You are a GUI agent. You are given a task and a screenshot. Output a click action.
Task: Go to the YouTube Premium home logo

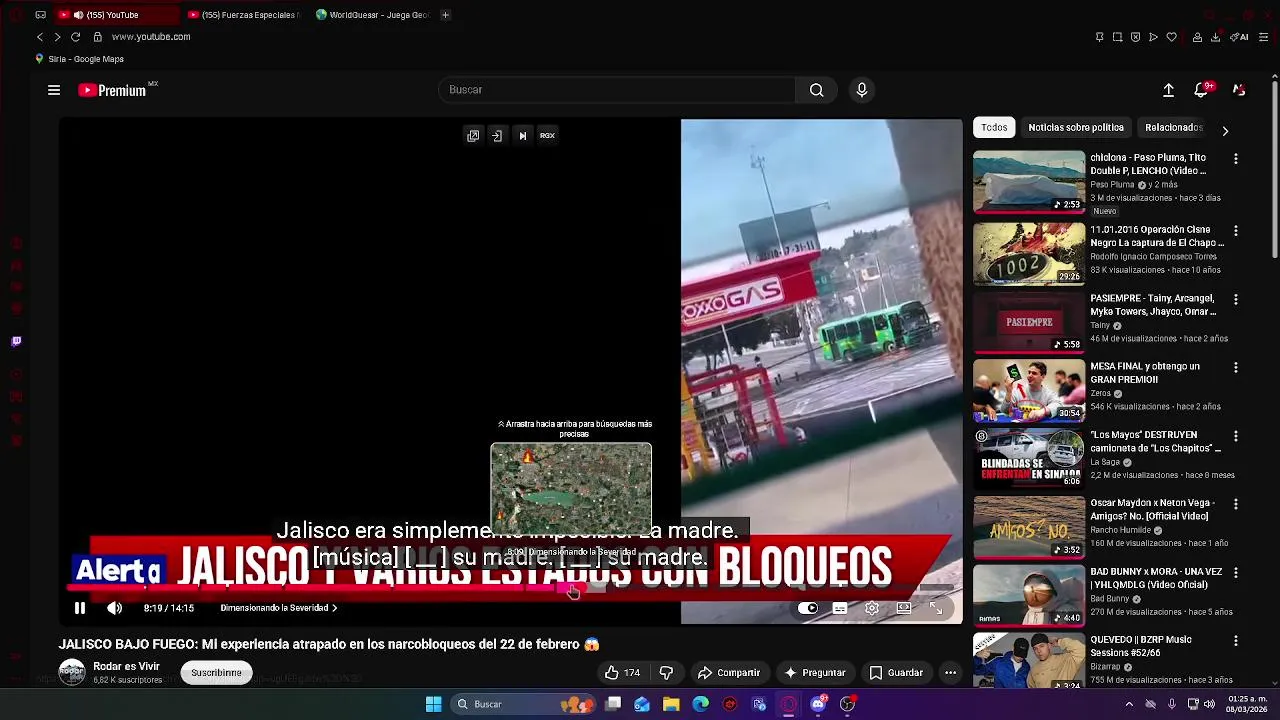click(112, 90)
